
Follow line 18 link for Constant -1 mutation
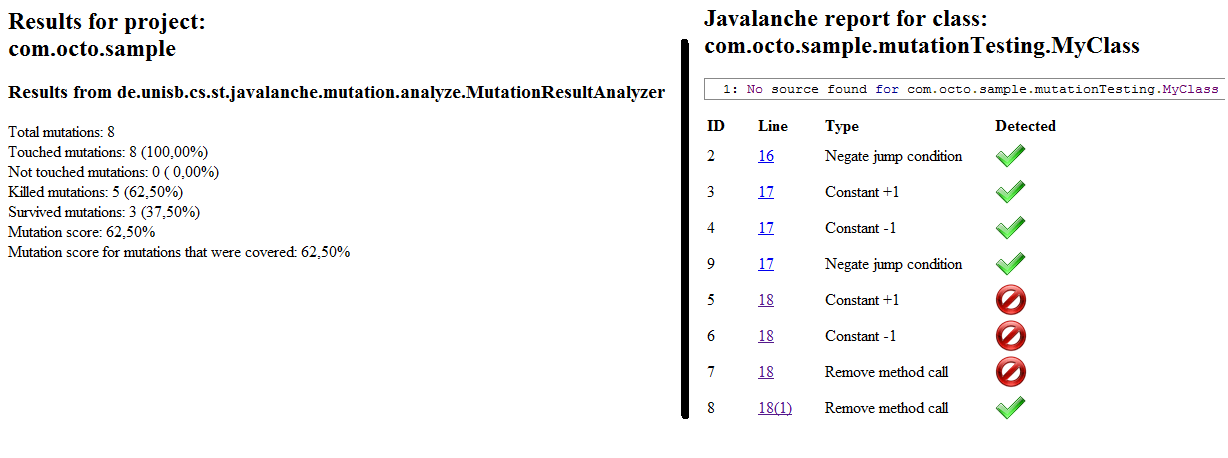(x=766, y=336)
